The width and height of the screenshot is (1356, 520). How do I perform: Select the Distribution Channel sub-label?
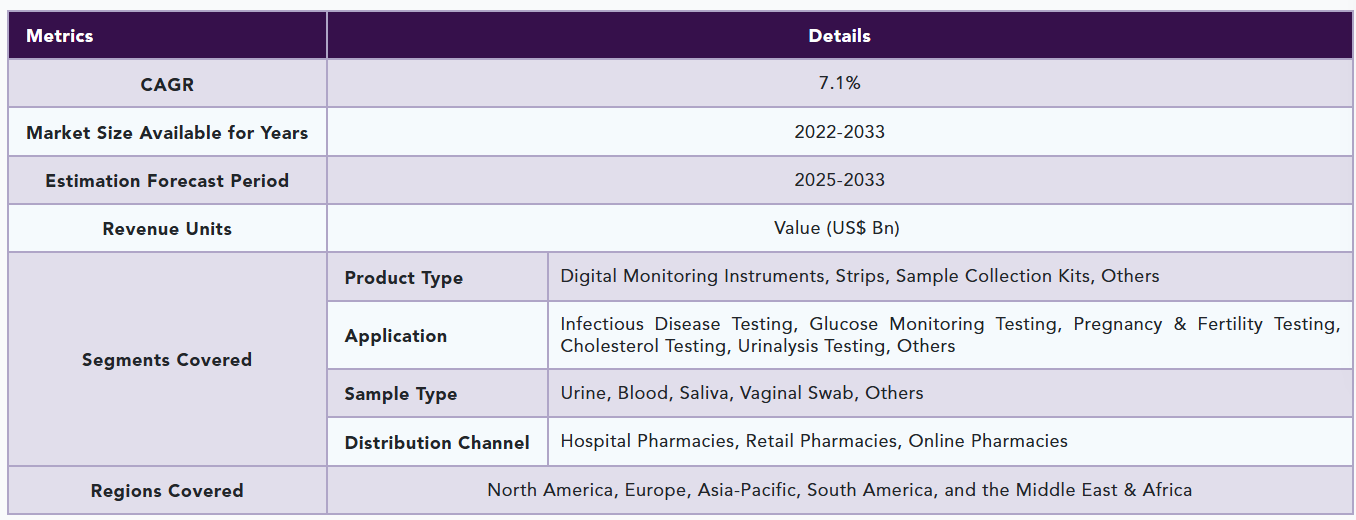pyautogui.click(x=437, y=442)
